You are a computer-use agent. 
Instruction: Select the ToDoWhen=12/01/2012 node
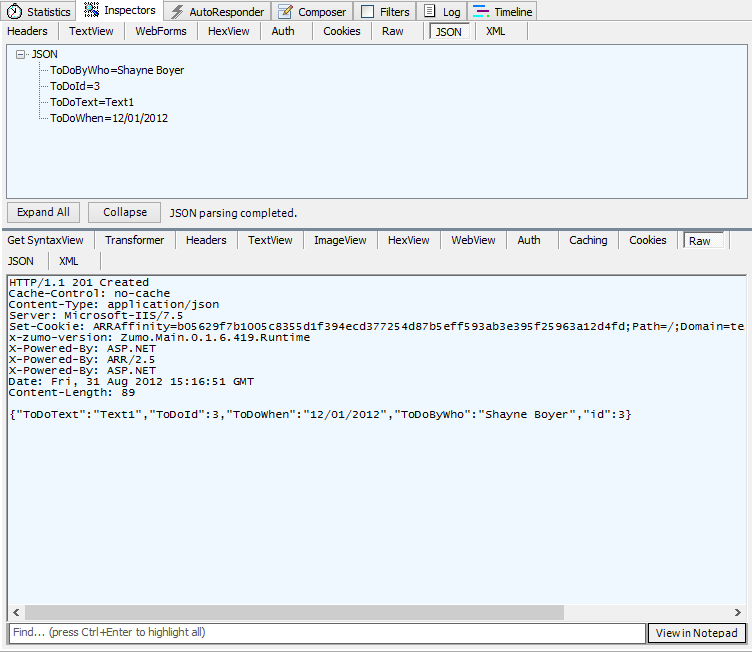(109, 118)
